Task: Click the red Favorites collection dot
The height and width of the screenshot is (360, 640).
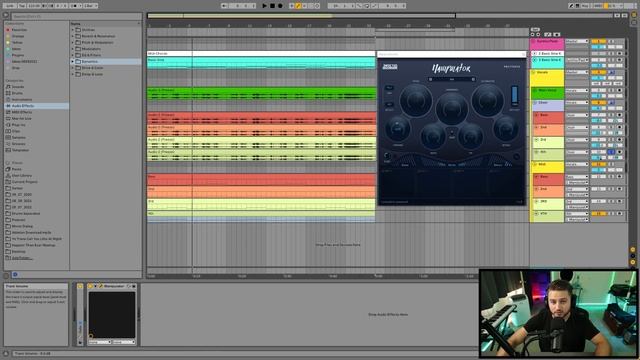Action: pyautogui.click(x=8, y=30)
